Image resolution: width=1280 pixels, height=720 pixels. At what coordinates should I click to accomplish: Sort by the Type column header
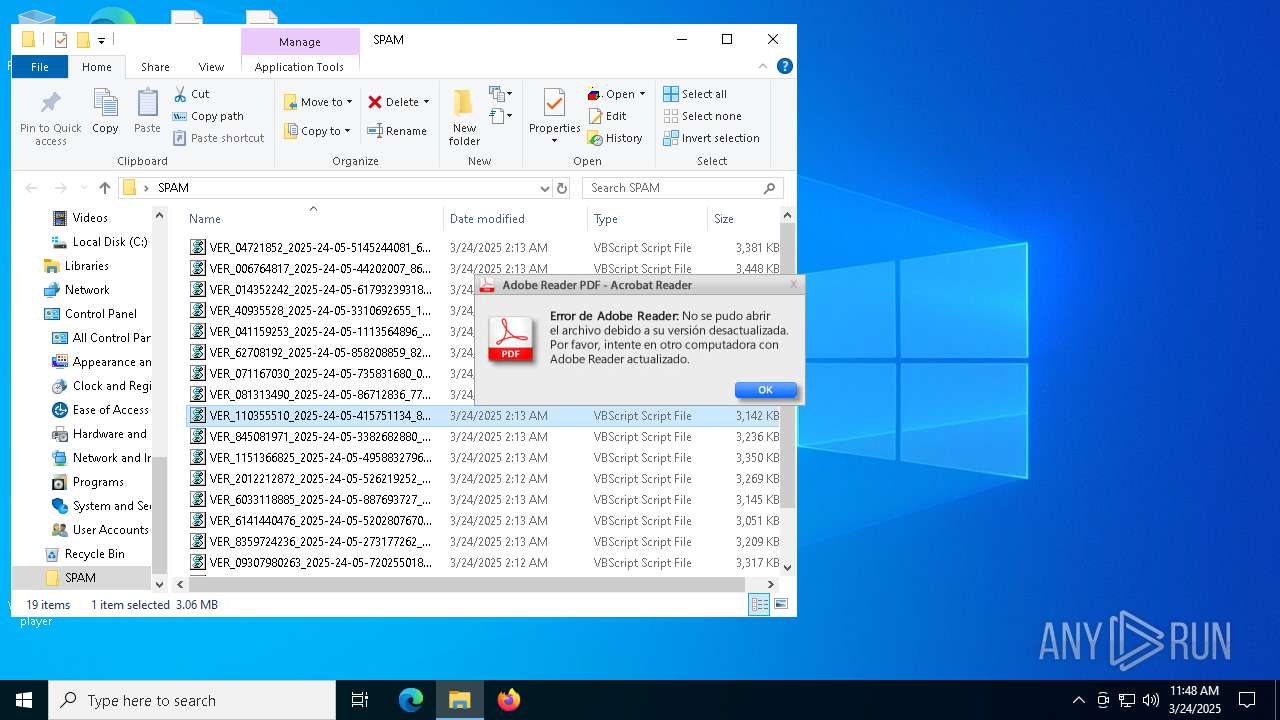pos(647,218)
